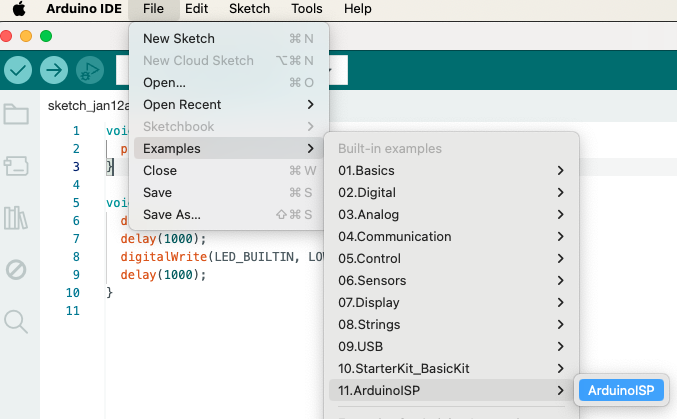The width and height of the screenshot is (677, 419).
Task: Open the Sketch menu
Action: [249, 9]
